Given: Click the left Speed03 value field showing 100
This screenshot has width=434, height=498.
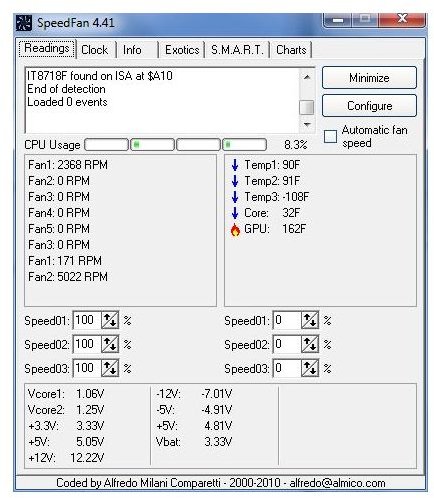Looking at the screenshot, I should (87, 368).
